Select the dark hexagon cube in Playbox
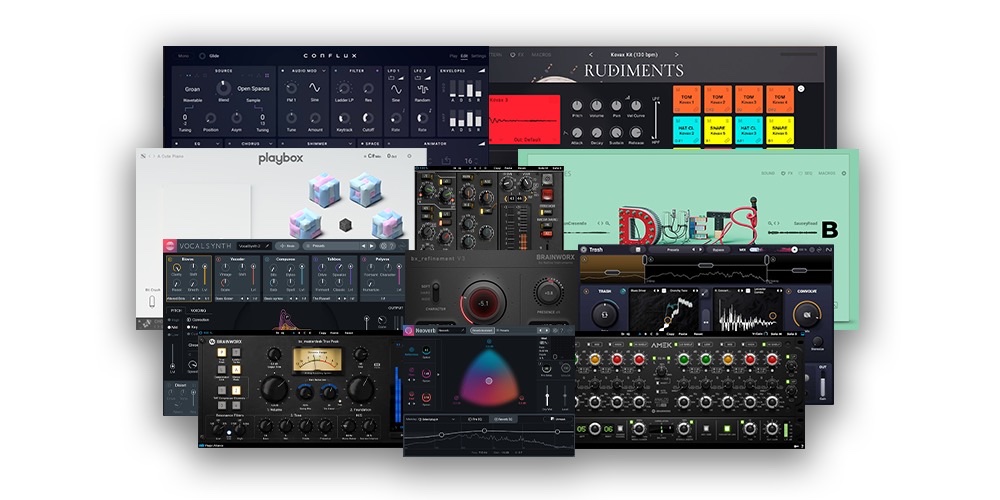The height and width of the screenshot is (500, 1000). point(345,223)
